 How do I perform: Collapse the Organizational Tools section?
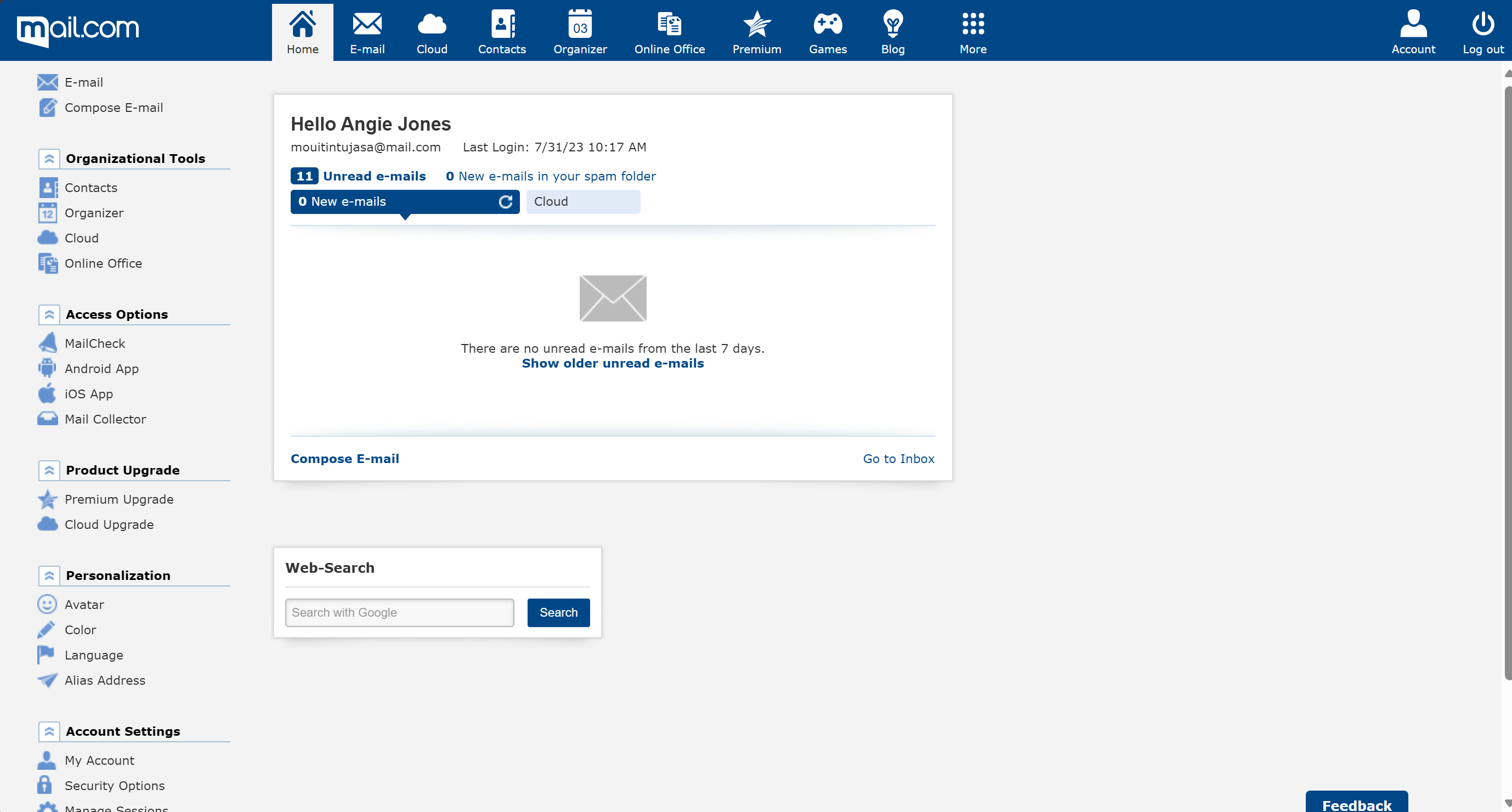tap(49, 159)
